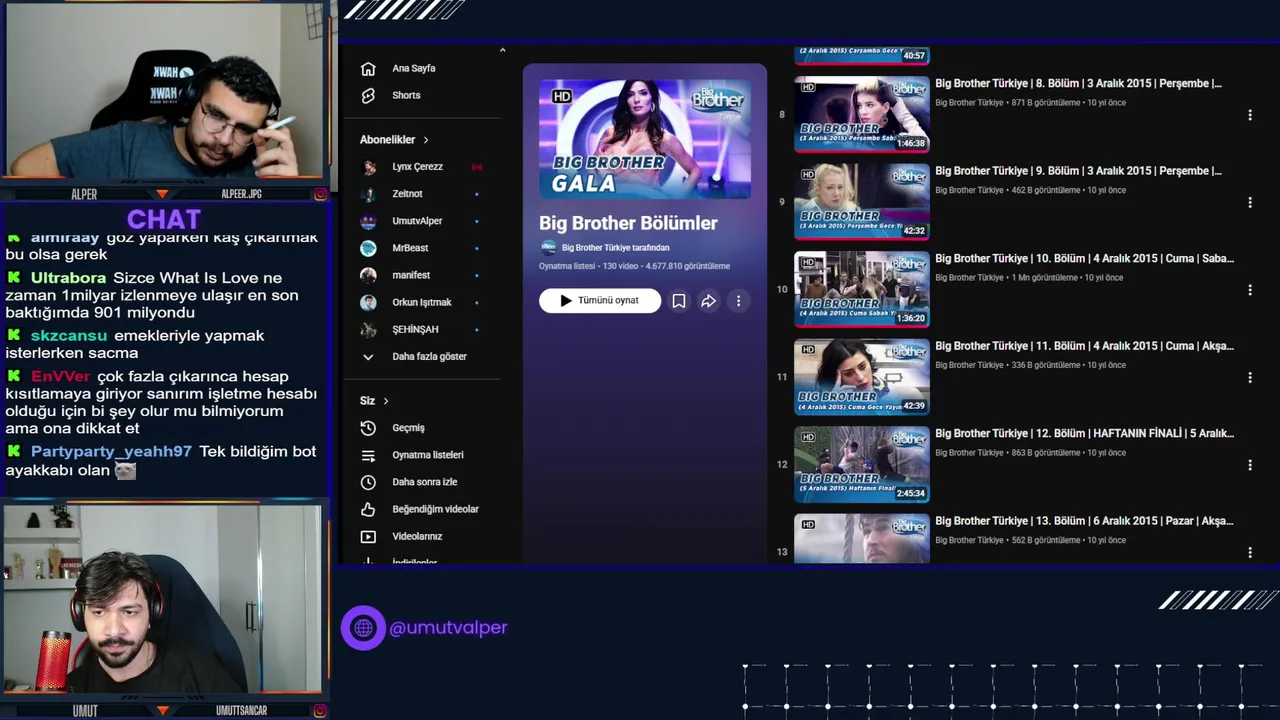Expand the Abonelikler section chevron

426,140
